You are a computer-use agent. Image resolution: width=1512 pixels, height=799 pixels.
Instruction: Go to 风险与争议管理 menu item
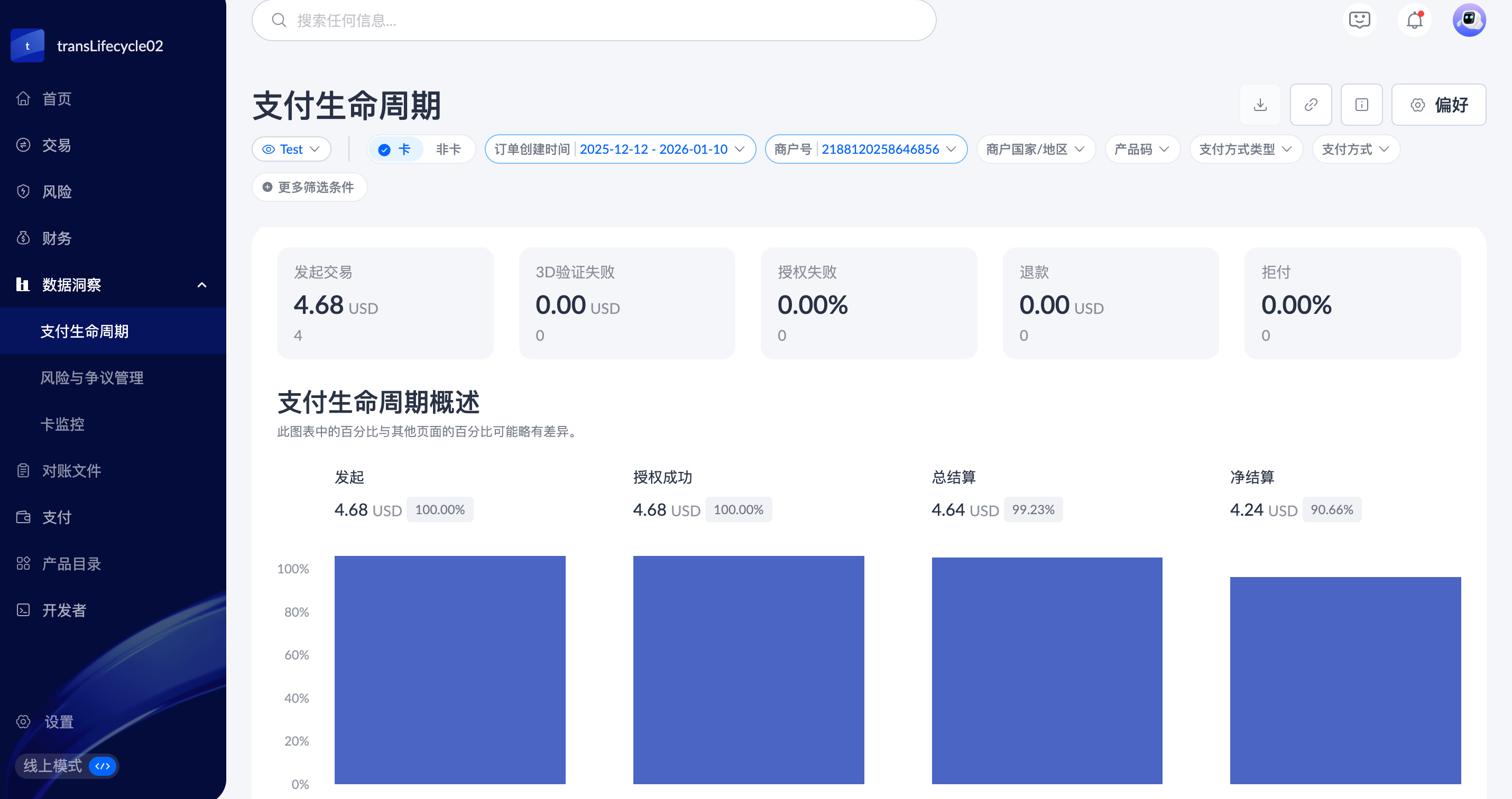[x=91, y=378]
